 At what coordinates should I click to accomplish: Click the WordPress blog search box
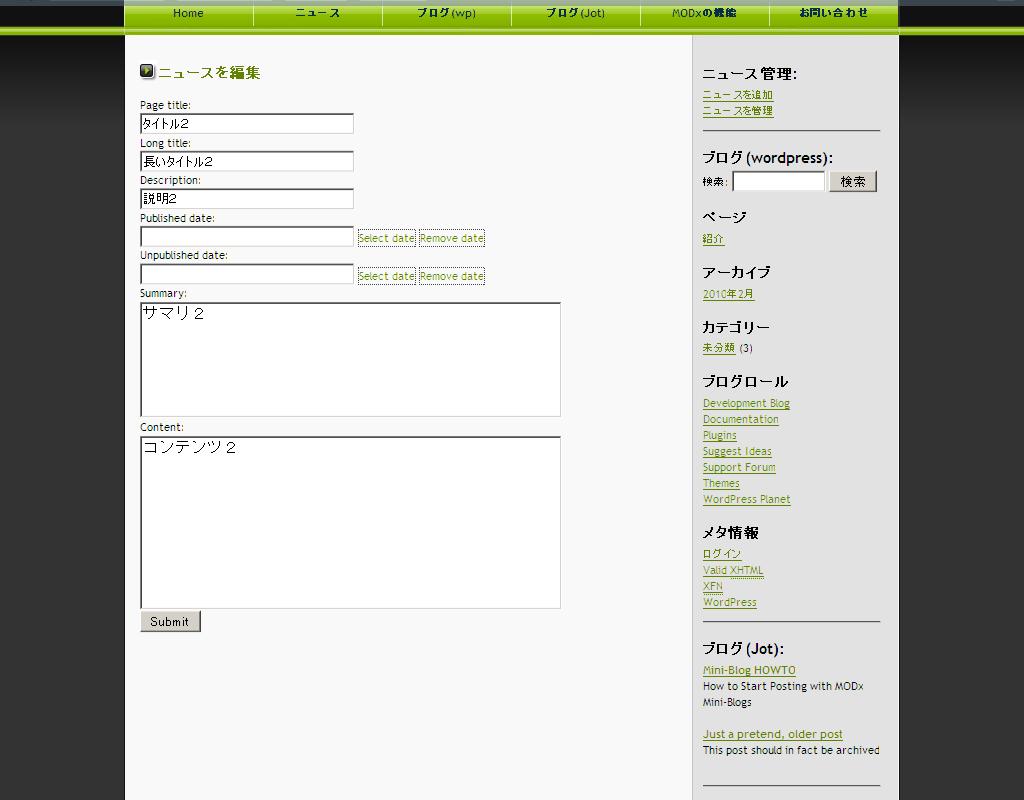tap(778, 181)
